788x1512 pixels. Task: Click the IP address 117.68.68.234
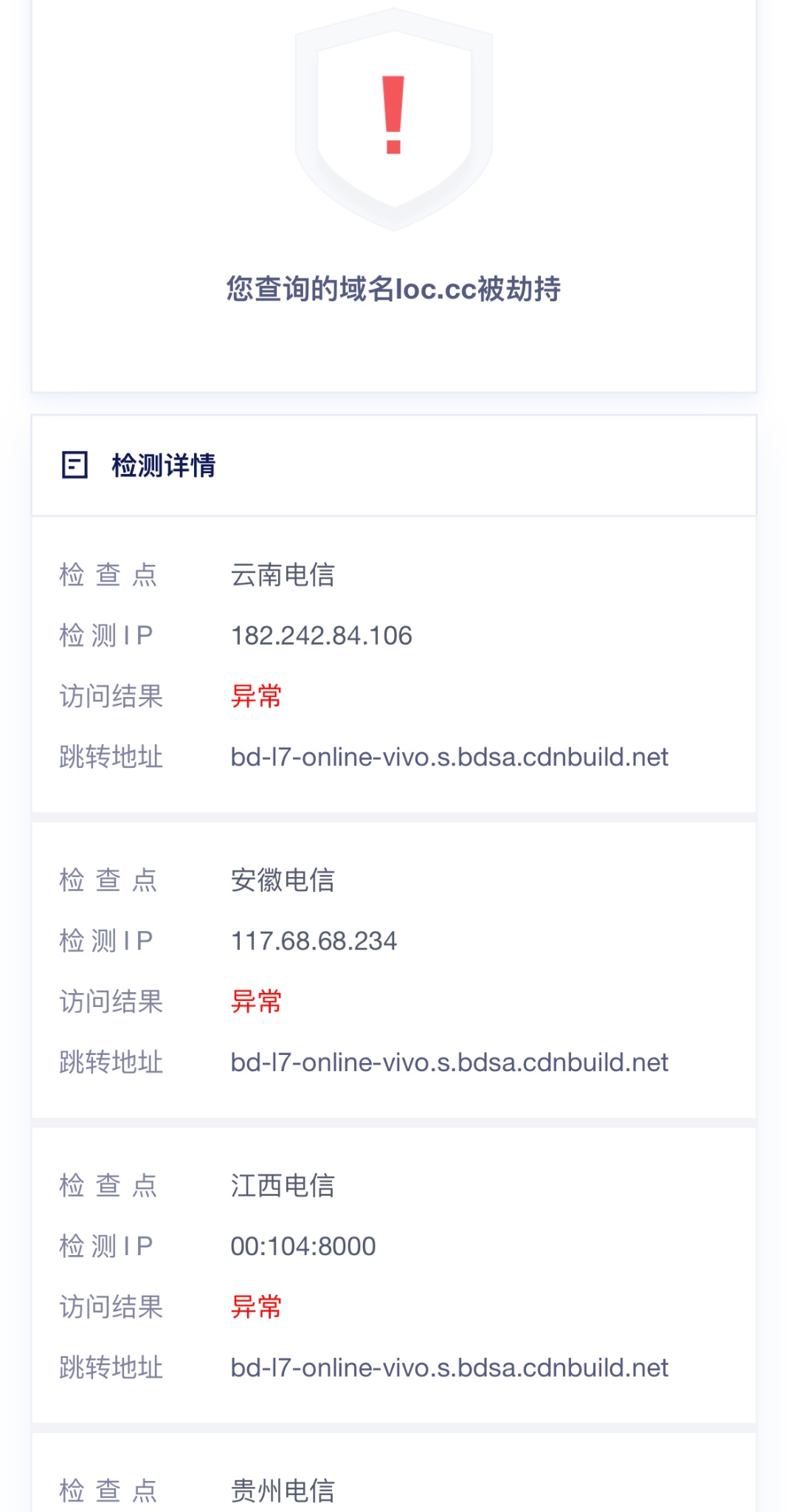click(x=314, y=941)
